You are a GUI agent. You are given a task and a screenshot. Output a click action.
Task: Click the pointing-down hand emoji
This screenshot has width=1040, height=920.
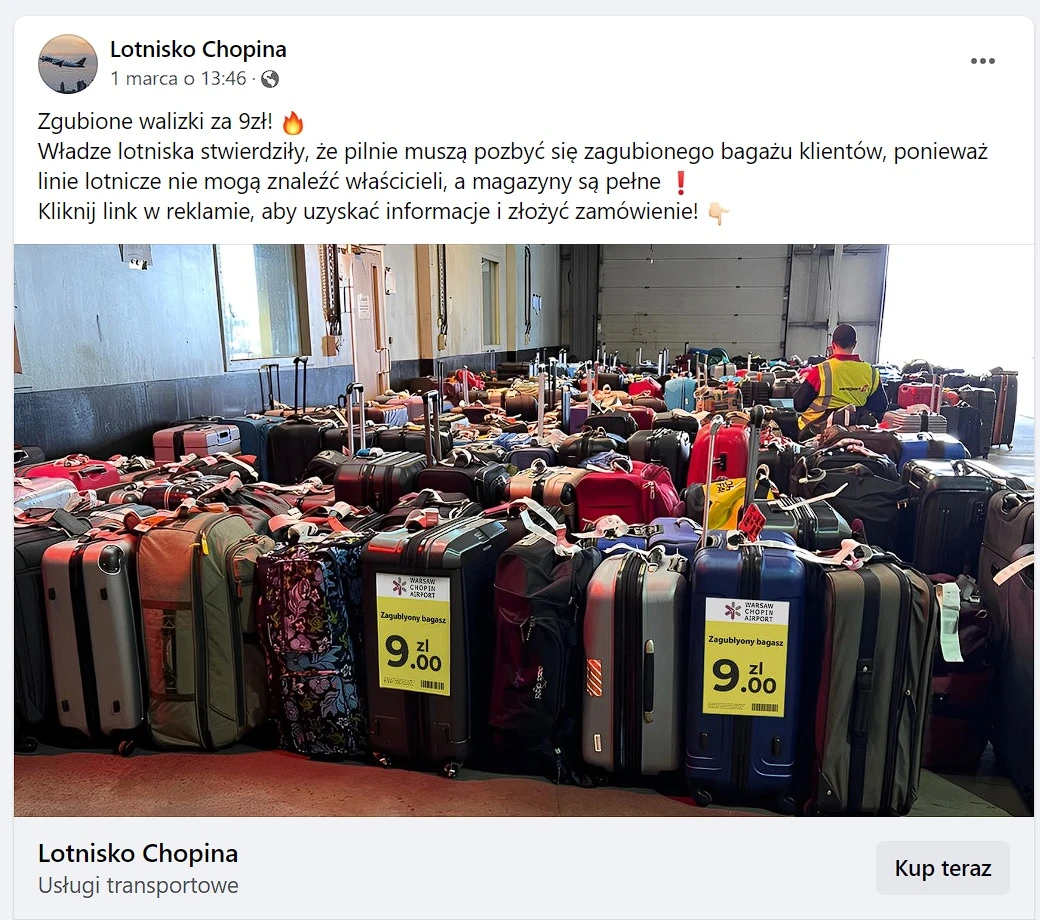[718, 213]
